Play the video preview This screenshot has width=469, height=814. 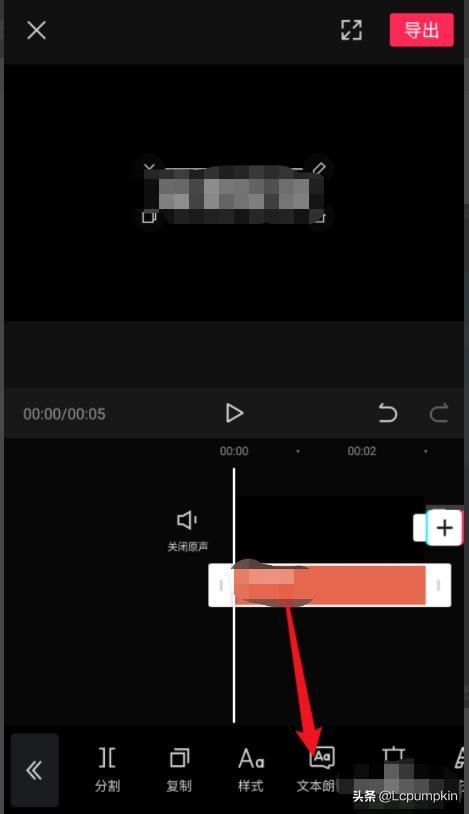[234, 413]
